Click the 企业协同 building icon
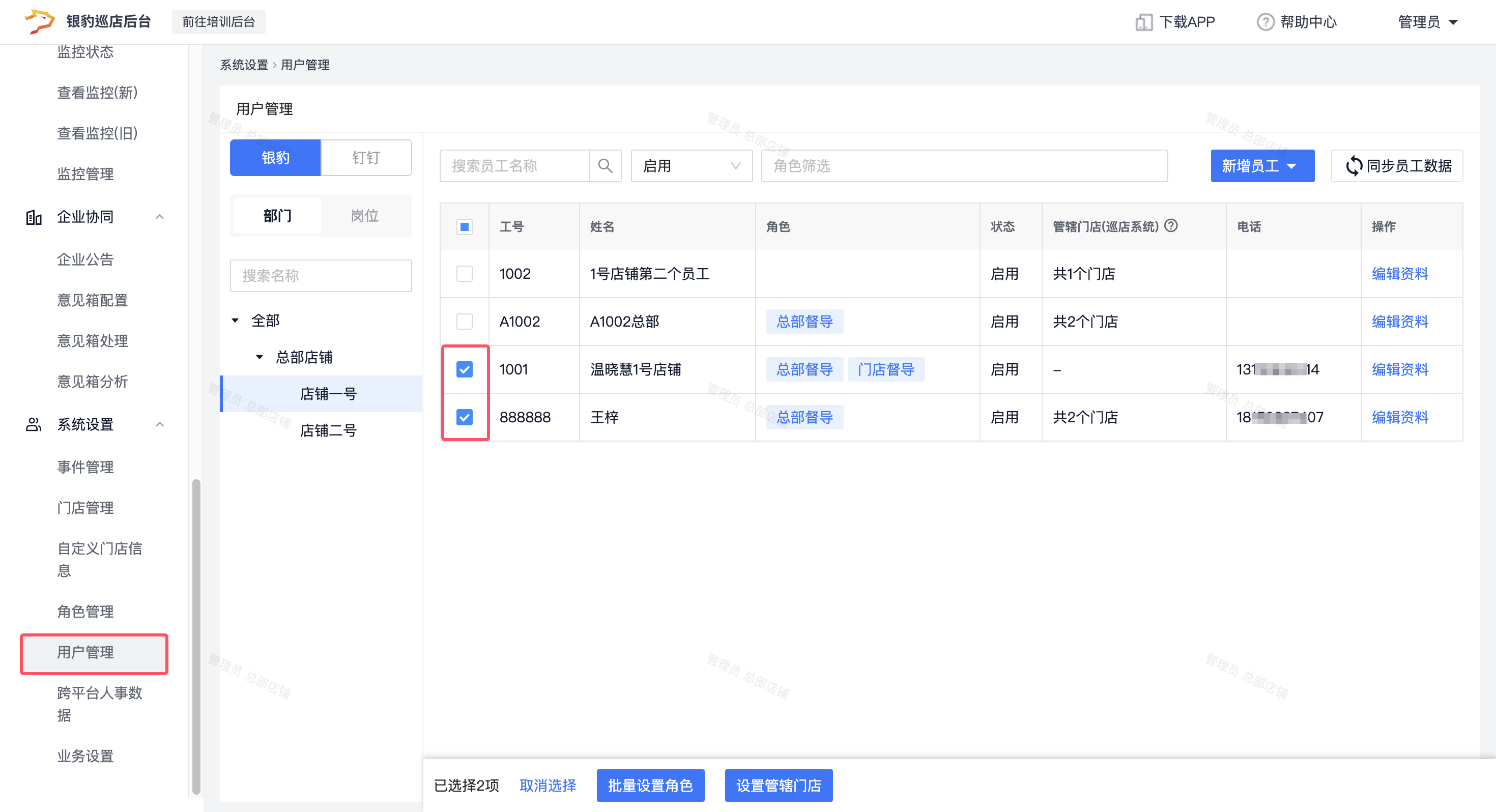 click(x=34, y=217)
